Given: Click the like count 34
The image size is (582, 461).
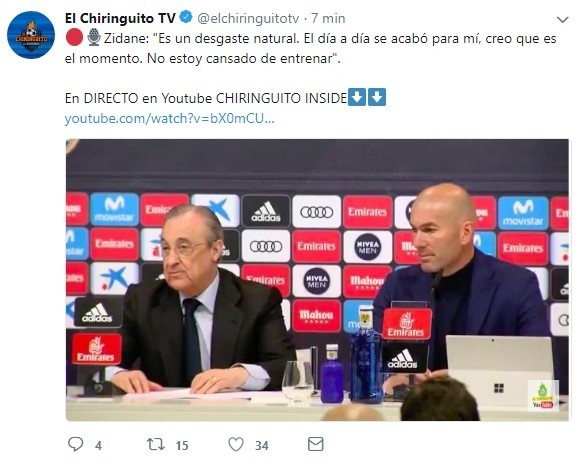Looking at the screenshot, I should 262,445.
